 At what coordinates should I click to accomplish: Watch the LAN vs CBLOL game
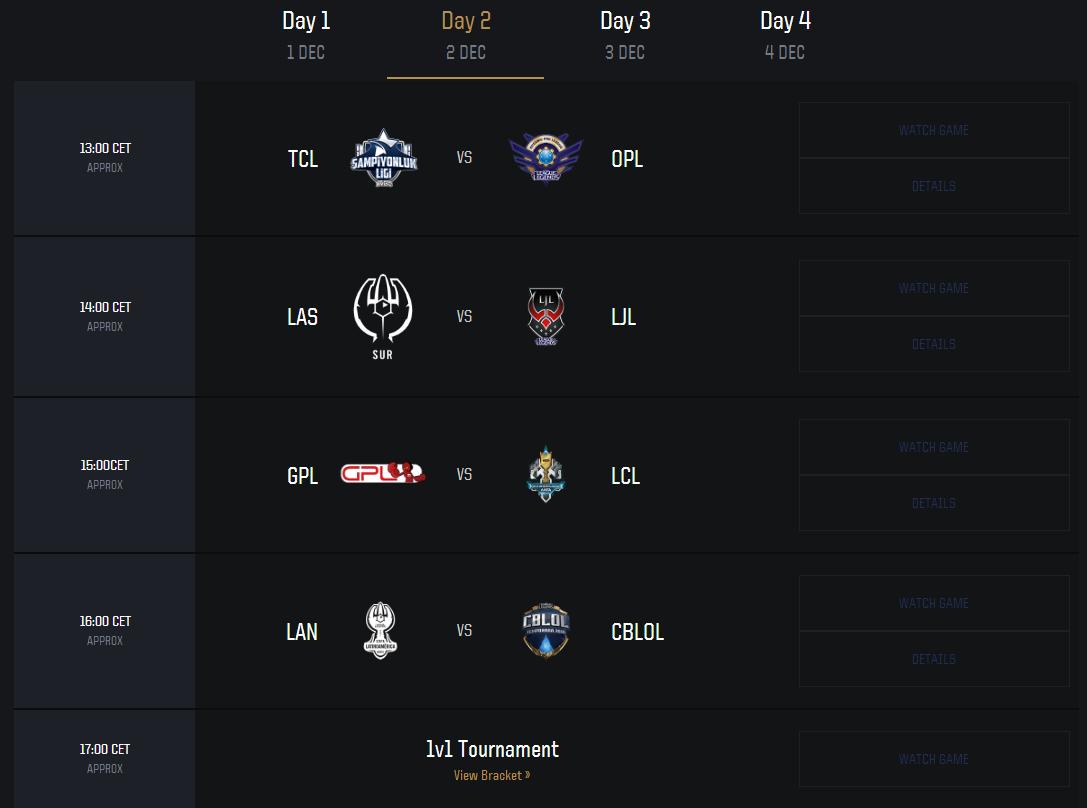[934, 603]
